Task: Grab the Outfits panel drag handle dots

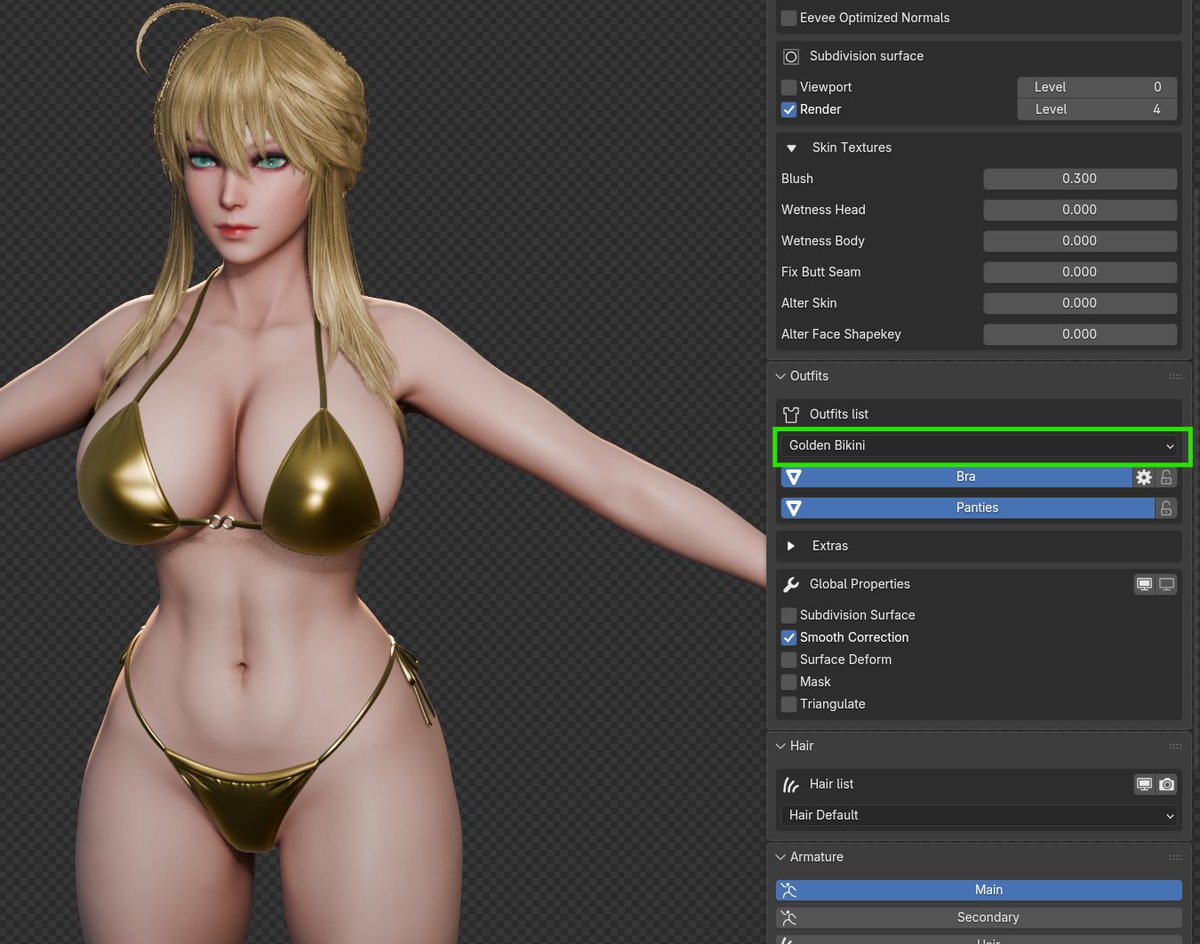Action: pyautogui.click(x=1175, y=376)
